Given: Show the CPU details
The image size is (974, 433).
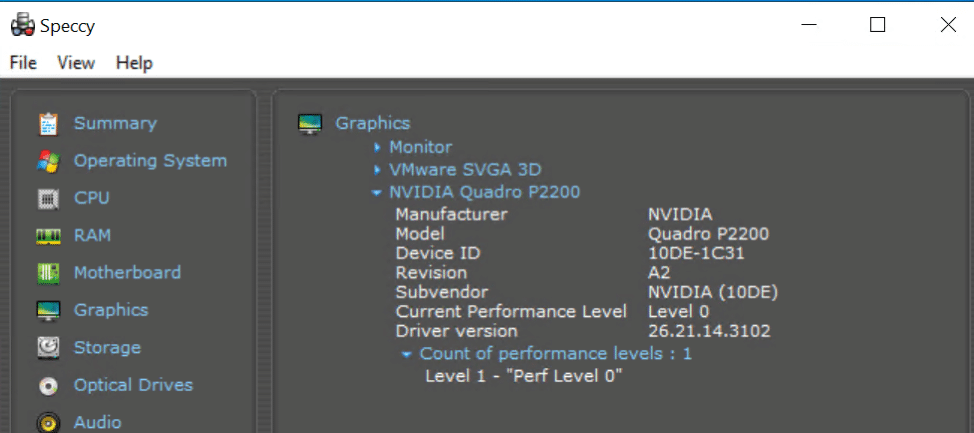Looking at the screenshot, I should [x=92, y=198].
